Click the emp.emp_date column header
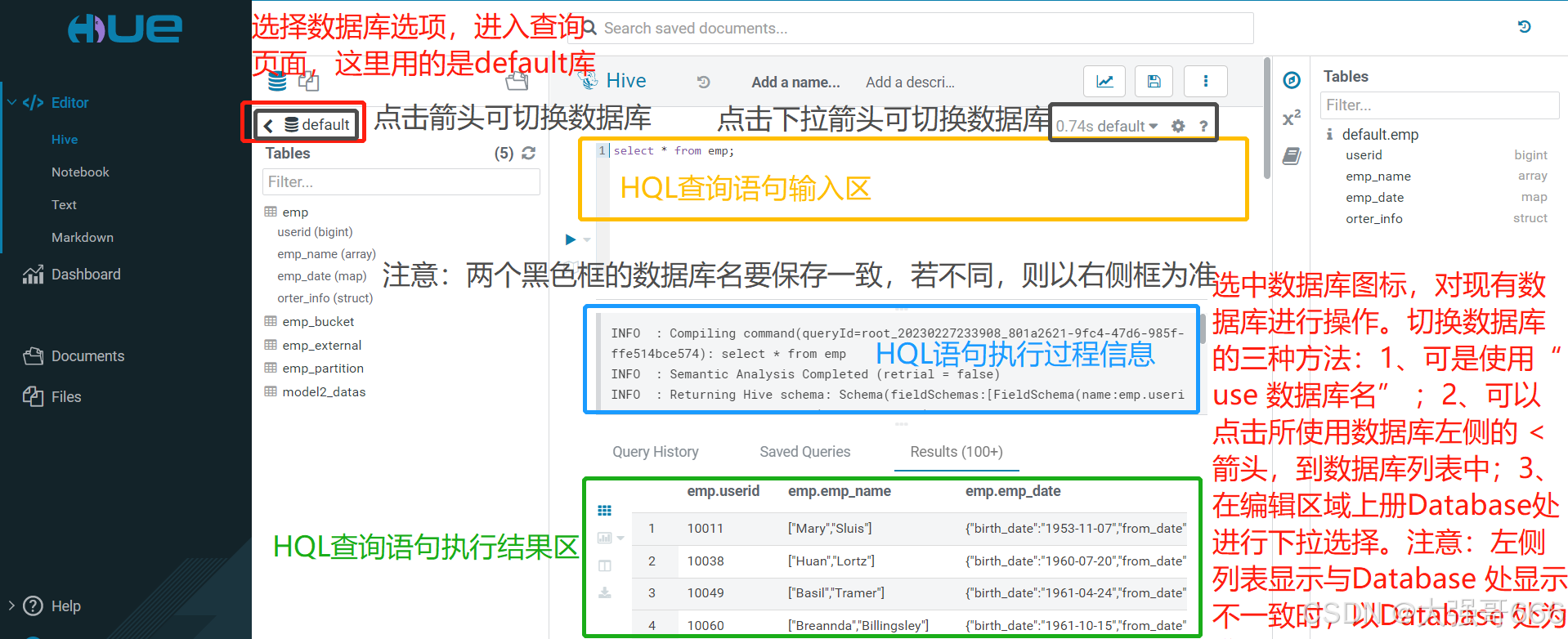This screenshot has height=639, width=1568. pos(1013,491)
